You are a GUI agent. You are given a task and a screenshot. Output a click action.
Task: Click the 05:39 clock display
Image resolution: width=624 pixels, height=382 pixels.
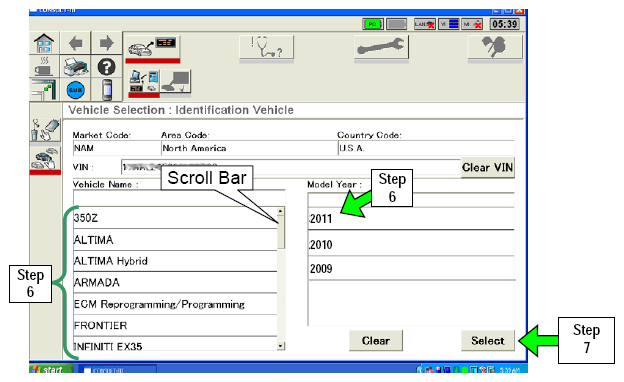tap(504, 24)
